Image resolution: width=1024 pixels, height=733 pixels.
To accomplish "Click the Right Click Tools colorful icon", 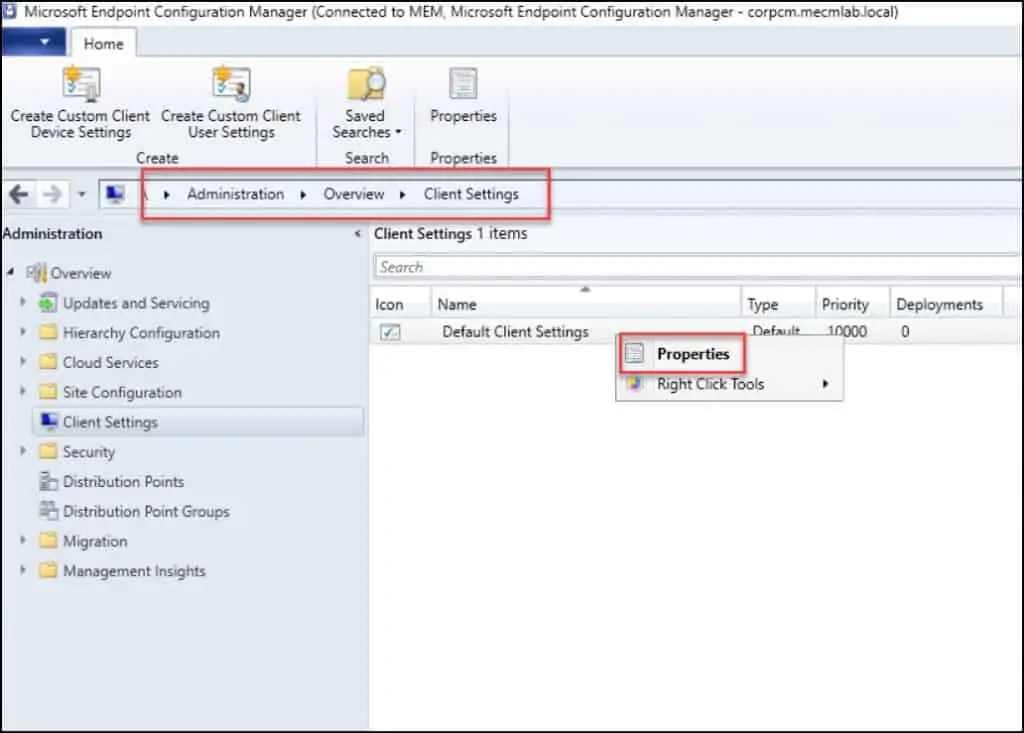I will click(634, 383).
